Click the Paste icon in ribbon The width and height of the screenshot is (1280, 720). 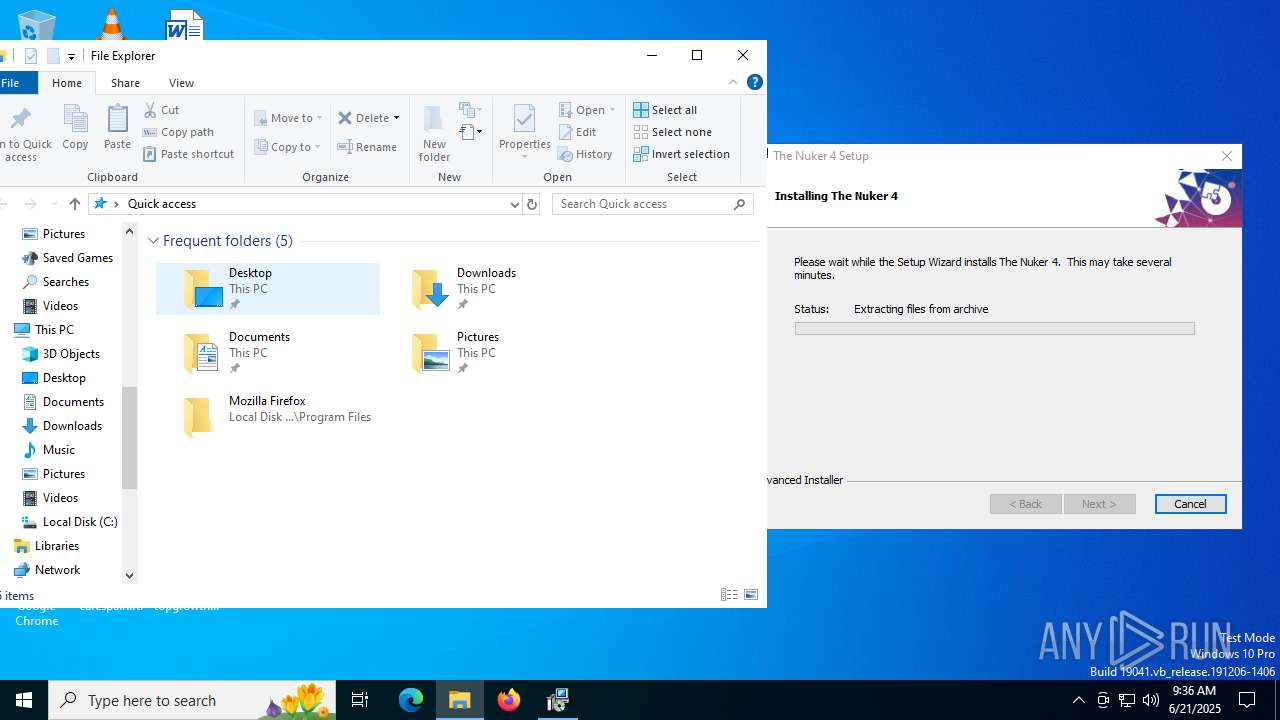(117, 128)
